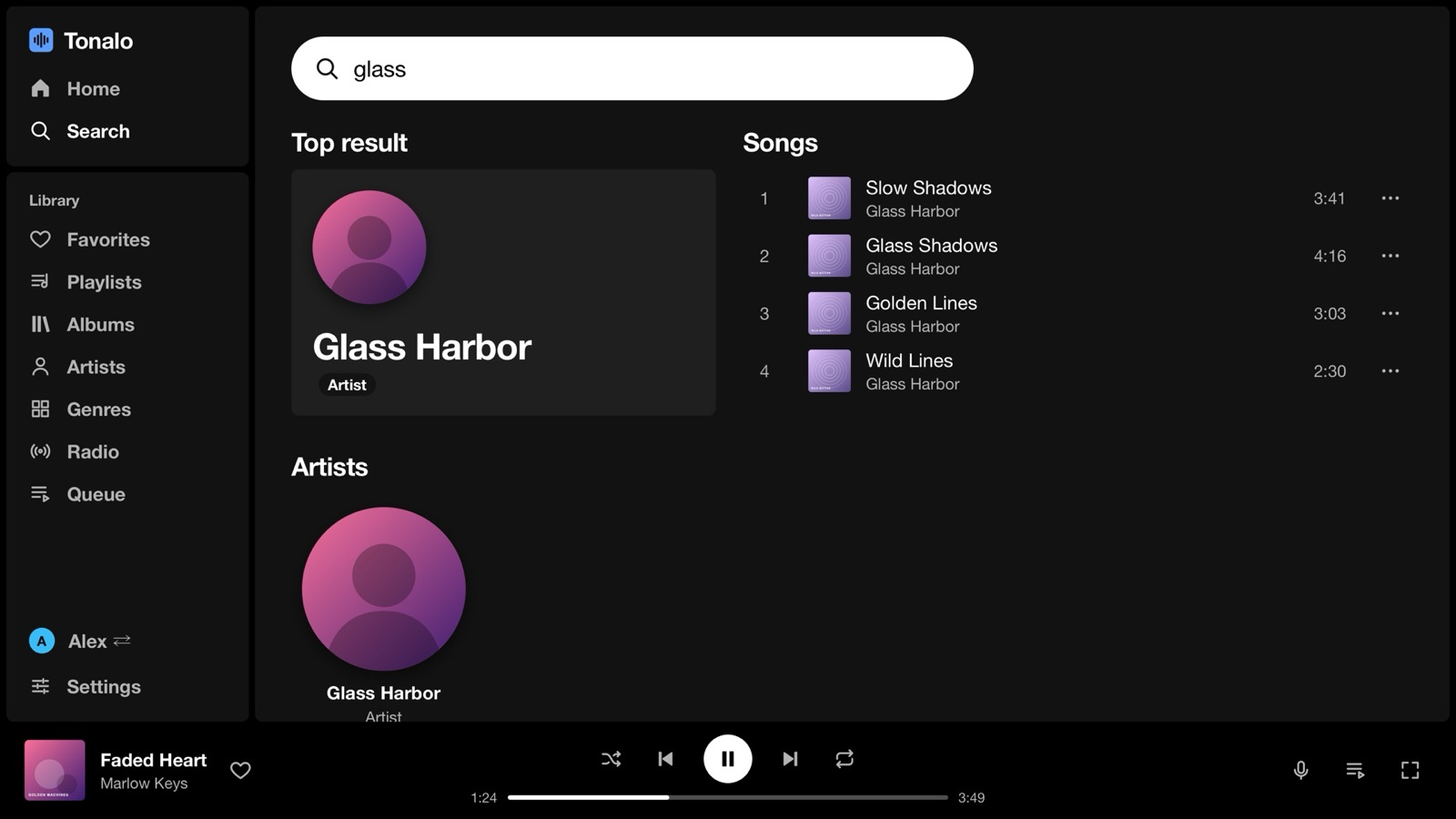Viewport: 1456px width, 819px height.
Task: Enter fullscreen player view
Action: pos(1410,771)
